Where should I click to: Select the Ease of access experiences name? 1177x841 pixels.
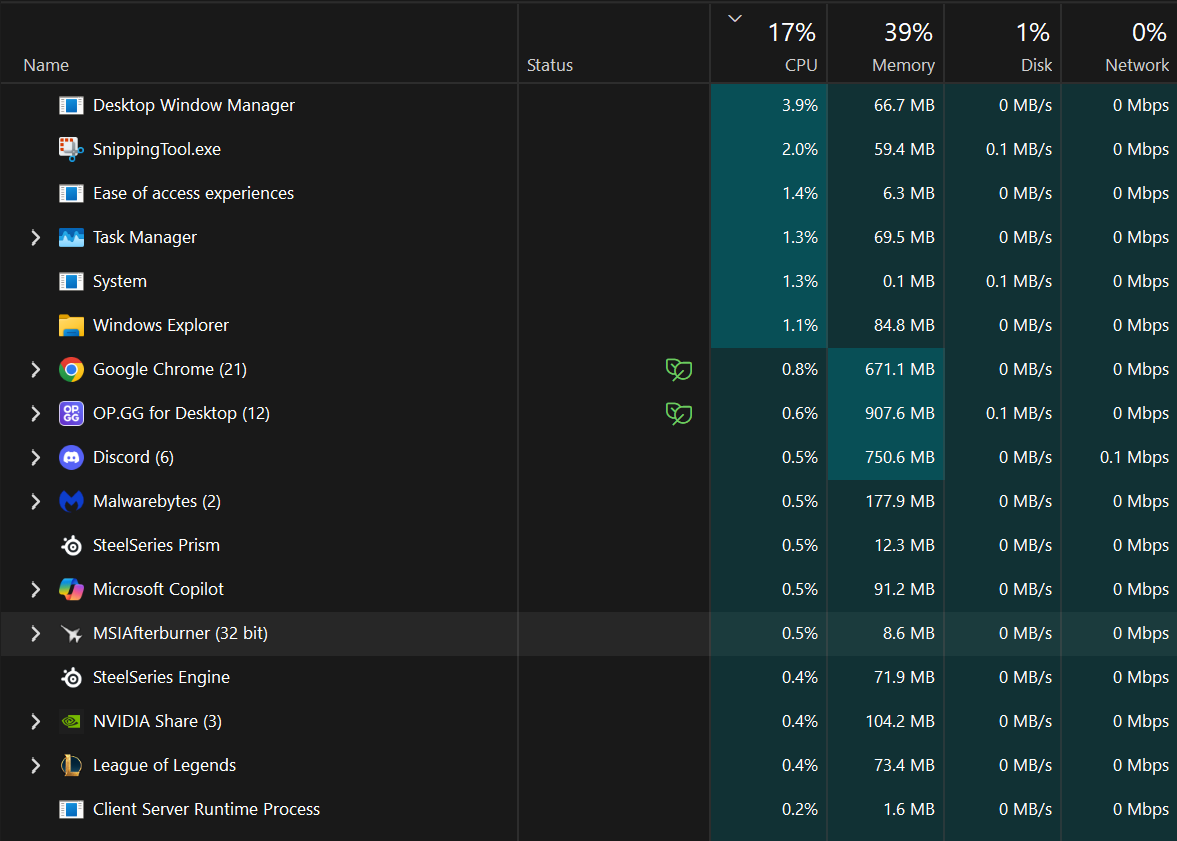coord(193,193)
